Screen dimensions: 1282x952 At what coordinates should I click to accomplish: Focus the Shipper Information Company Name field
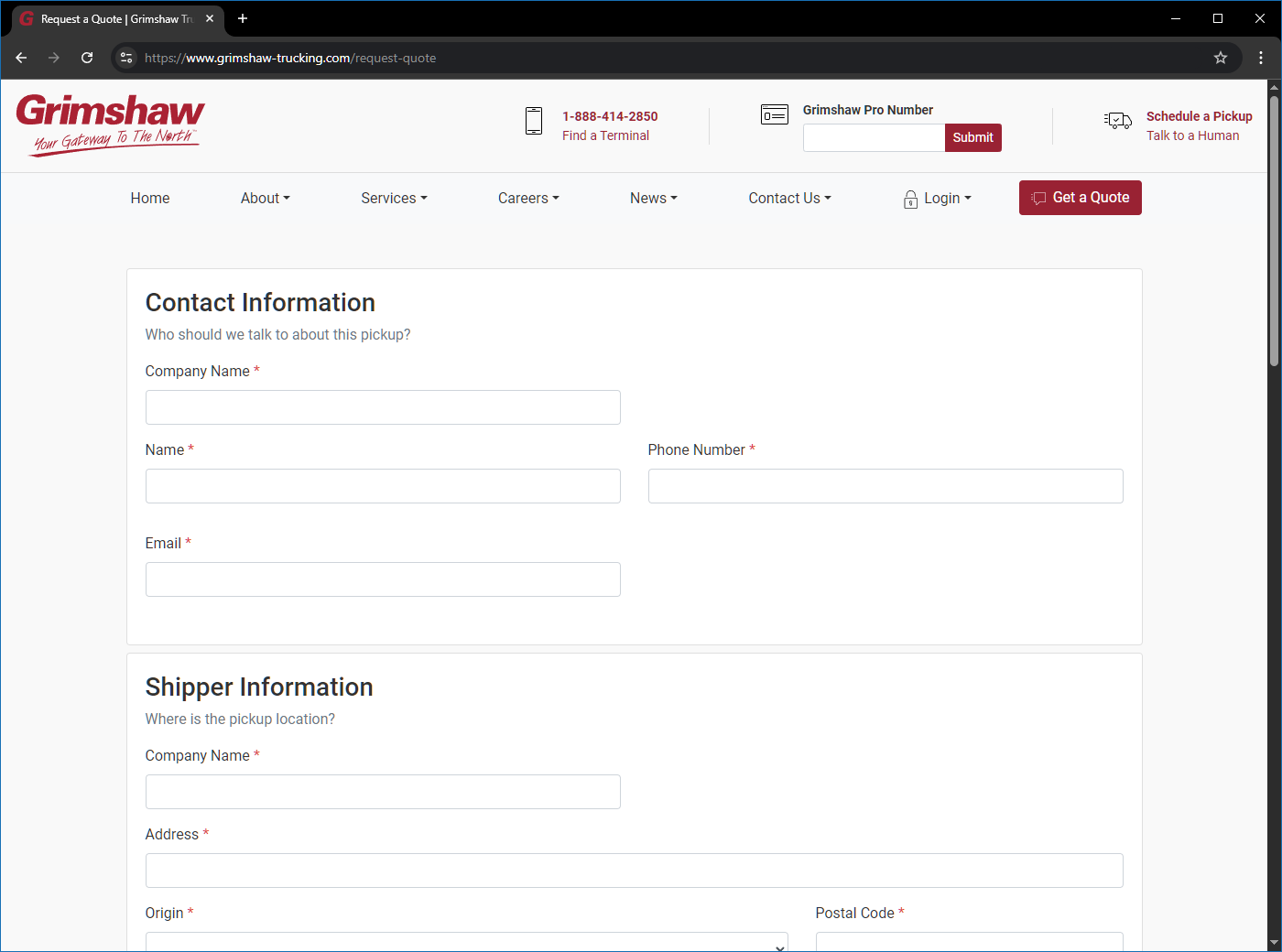coord(383,792)
